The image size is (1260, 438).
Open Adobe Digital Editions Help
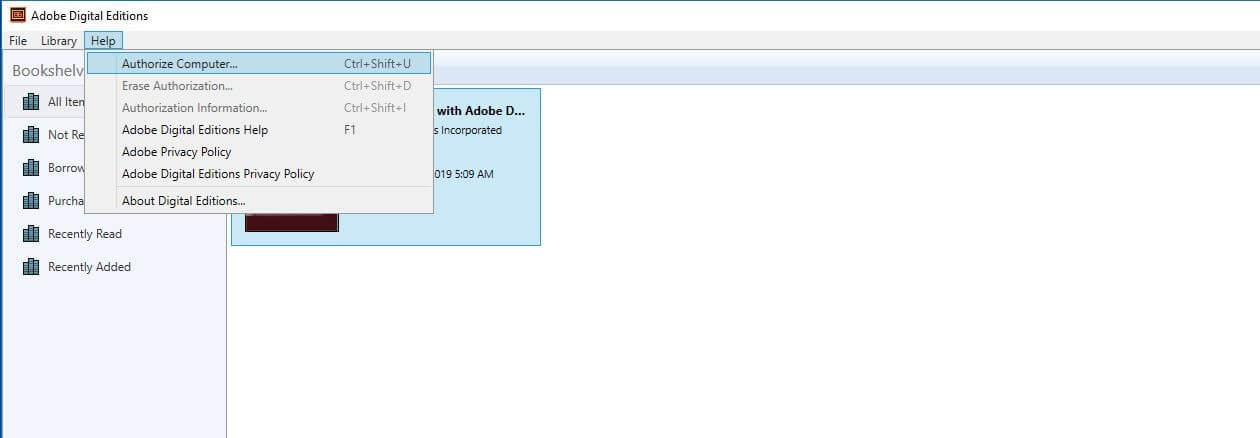259,130
